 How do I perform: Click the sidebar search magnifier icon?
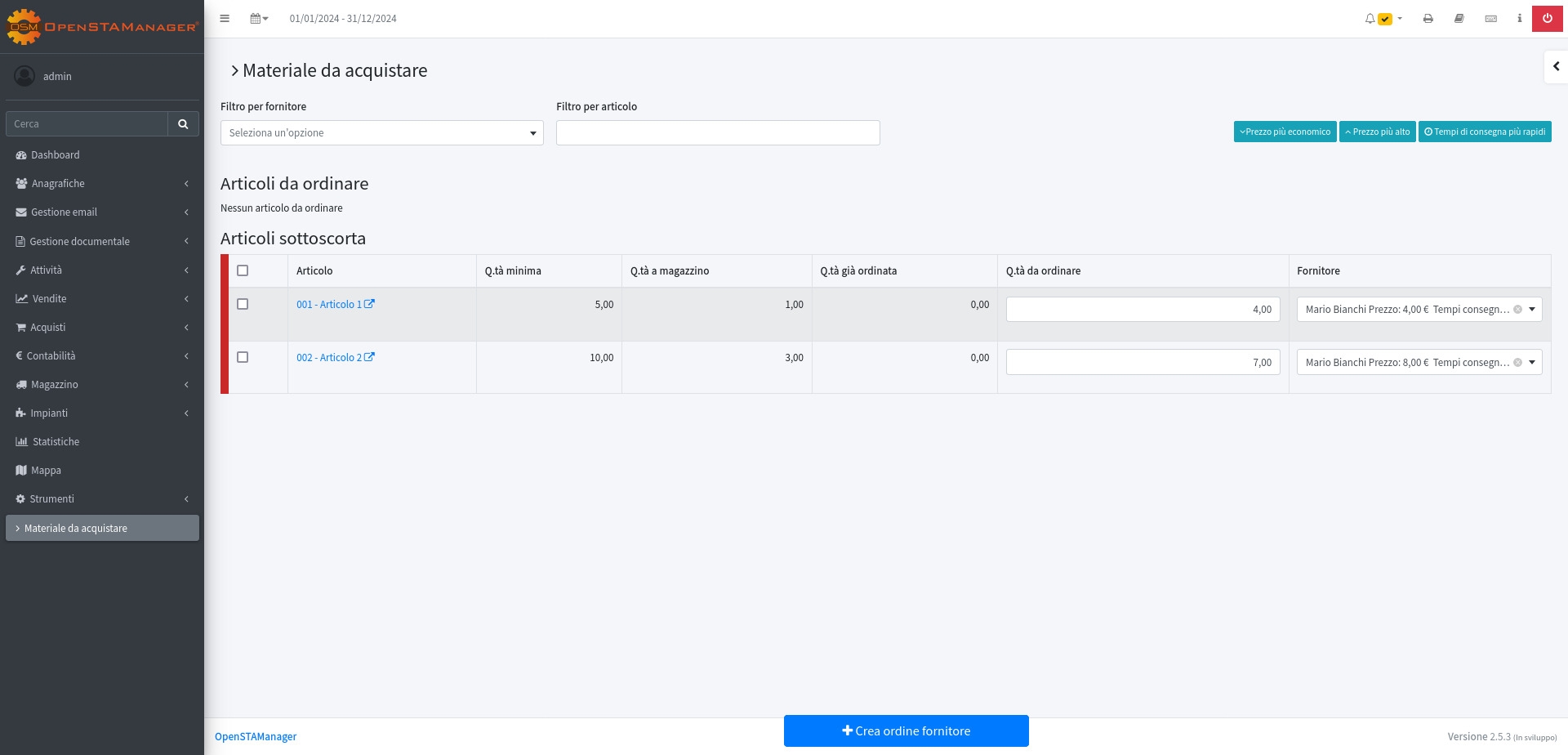click(183, 124)
